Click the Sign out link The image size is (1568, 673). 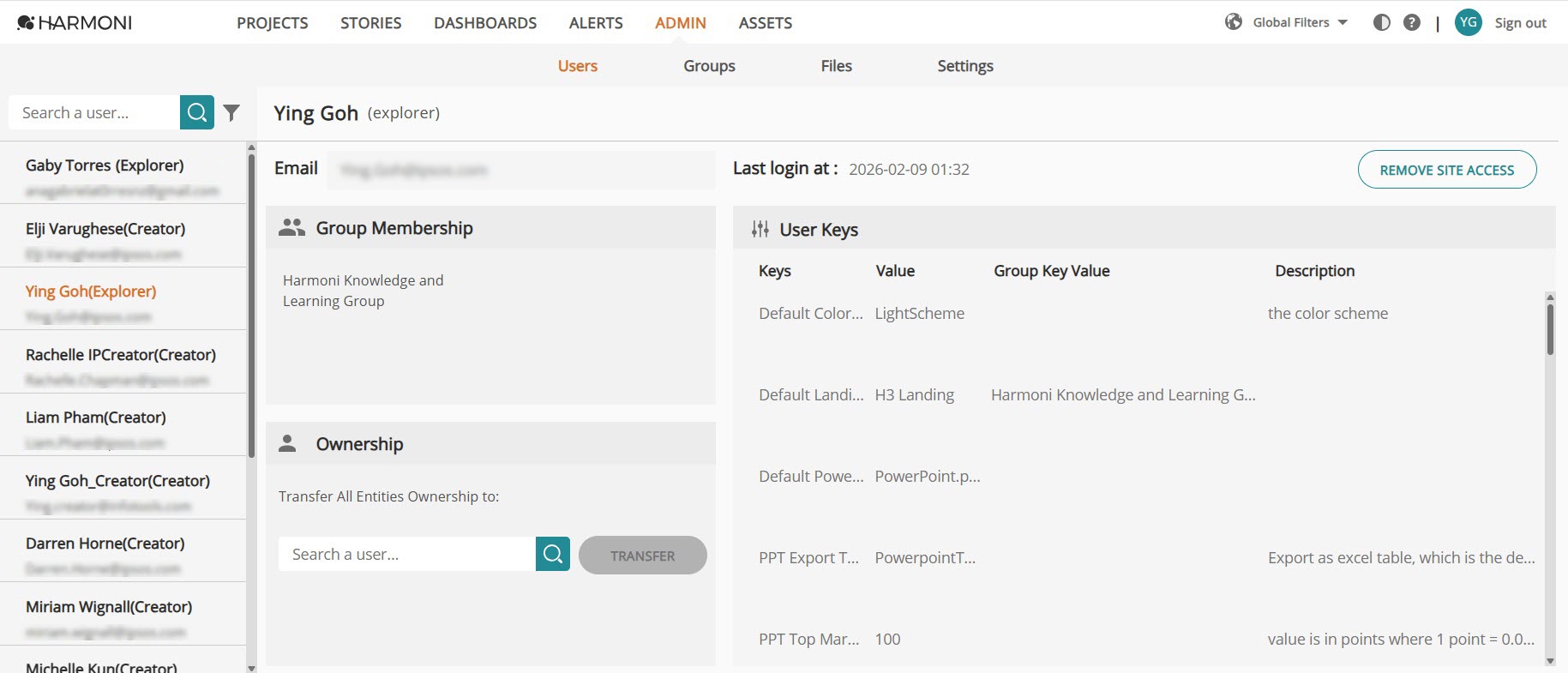[1521, 23]
